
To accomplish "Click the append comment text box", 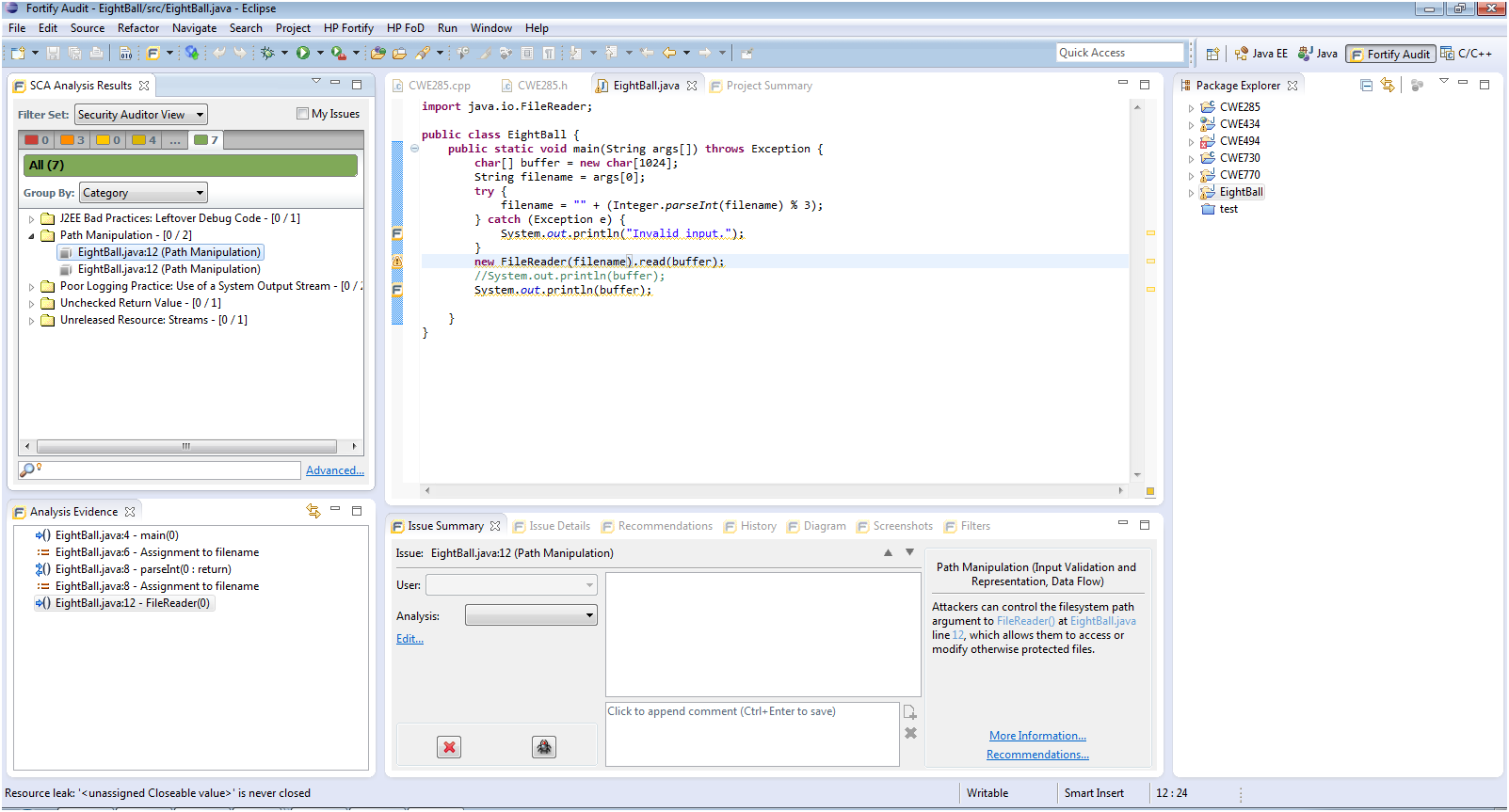I will 752,734.
